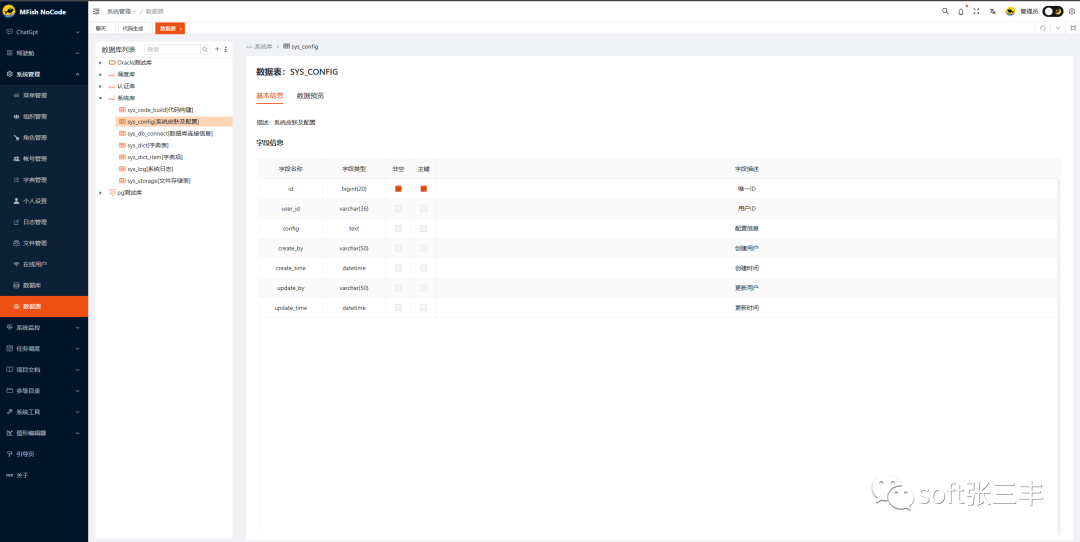Toggle dark mode switch in header
Screen dimensions: 1080x542
(1052, 11)
